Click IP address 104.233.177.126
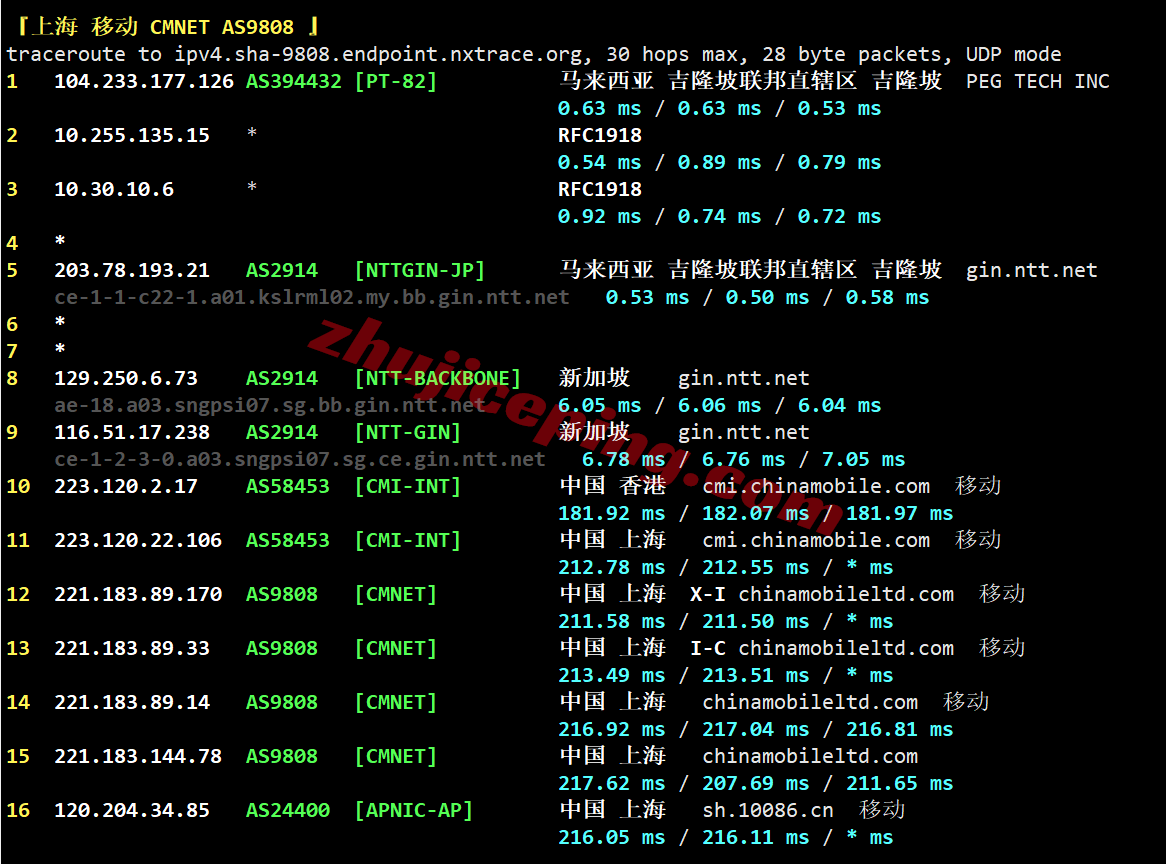The height and width of the screenshot is (864, 1166). point(144,81)
